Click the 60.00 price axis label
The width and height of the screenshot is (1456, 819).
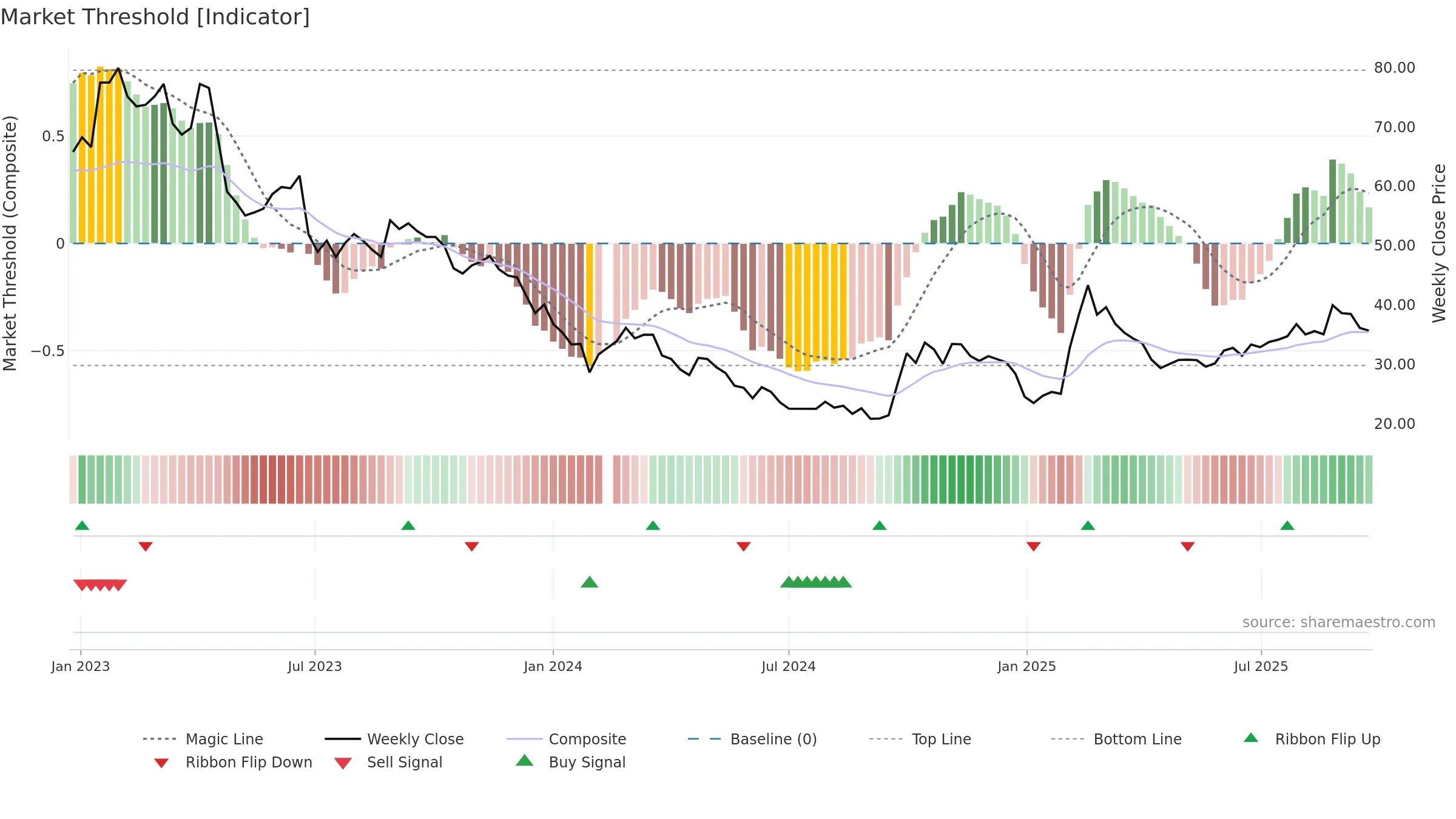(x=1395, y=186)
